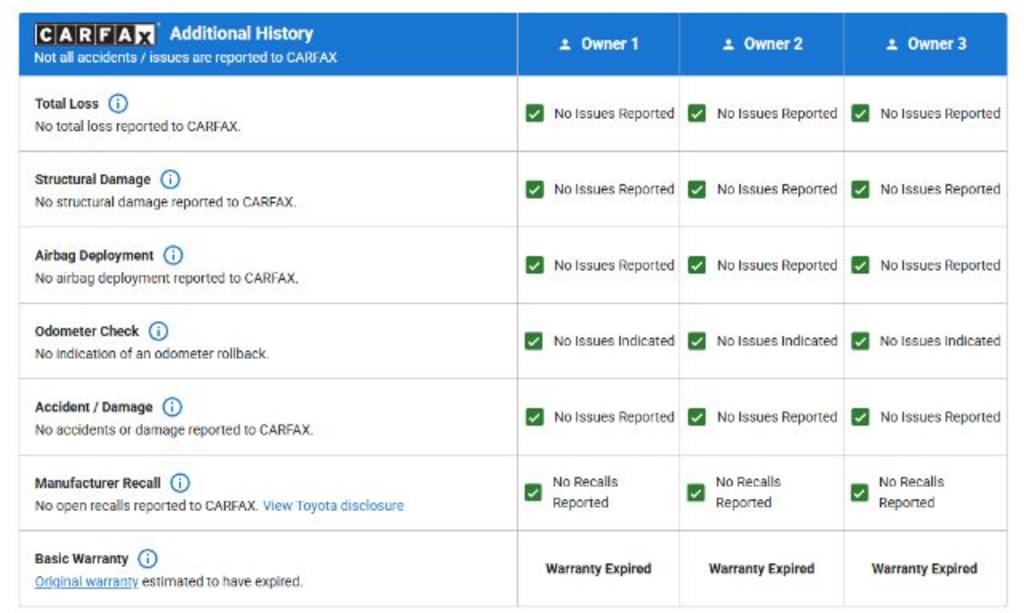Click Odometer Check checkmark for Owner 2
1024x613 pixels.
[697, 341]
